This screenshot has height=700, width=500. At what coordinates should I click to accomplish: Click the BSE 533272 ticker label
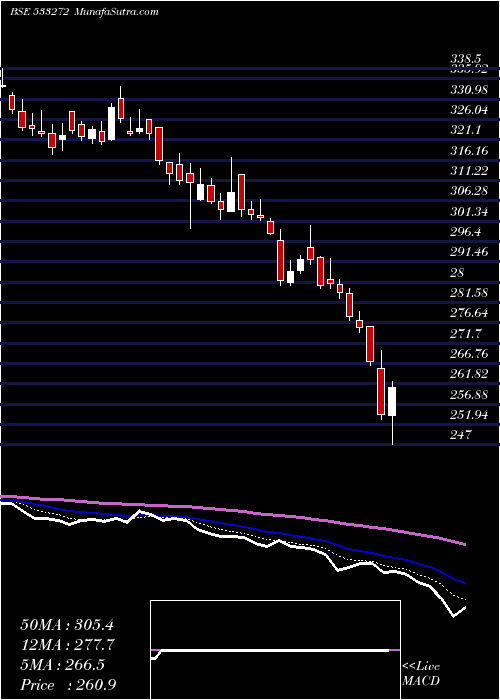[x=39, y=12]
